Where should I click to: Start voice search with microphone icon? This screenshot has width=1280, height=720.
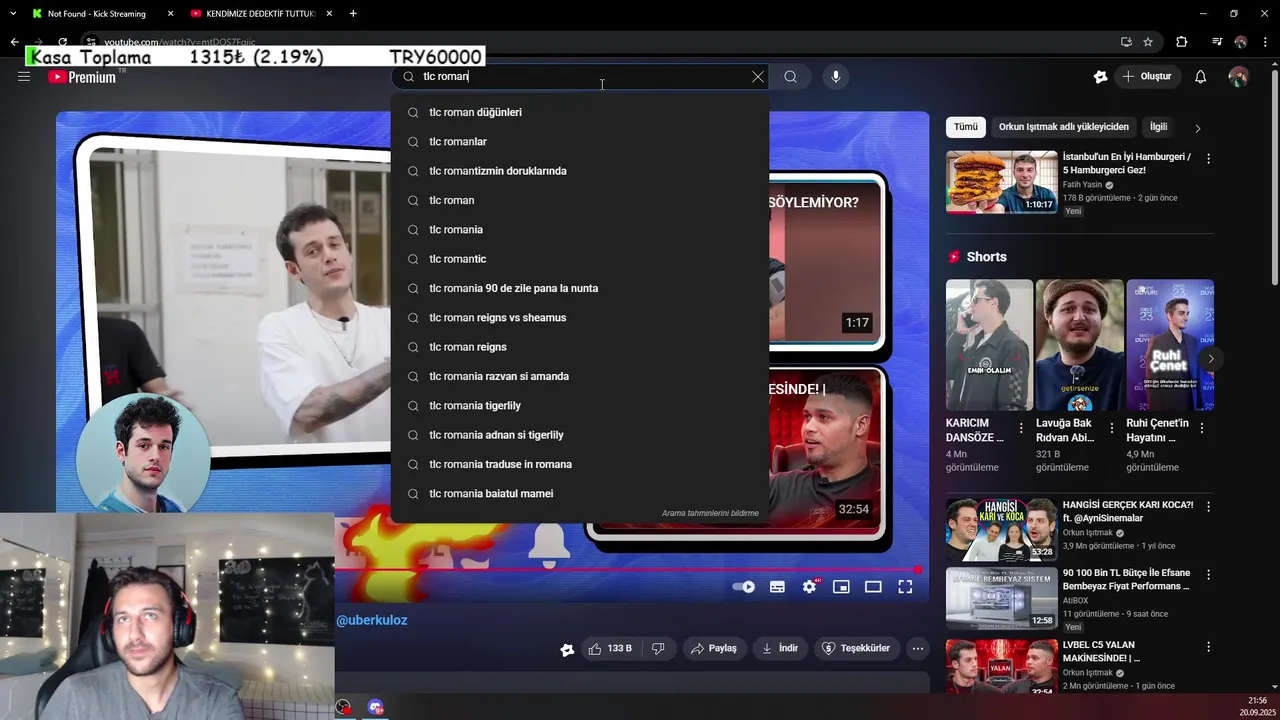(836, 77)
